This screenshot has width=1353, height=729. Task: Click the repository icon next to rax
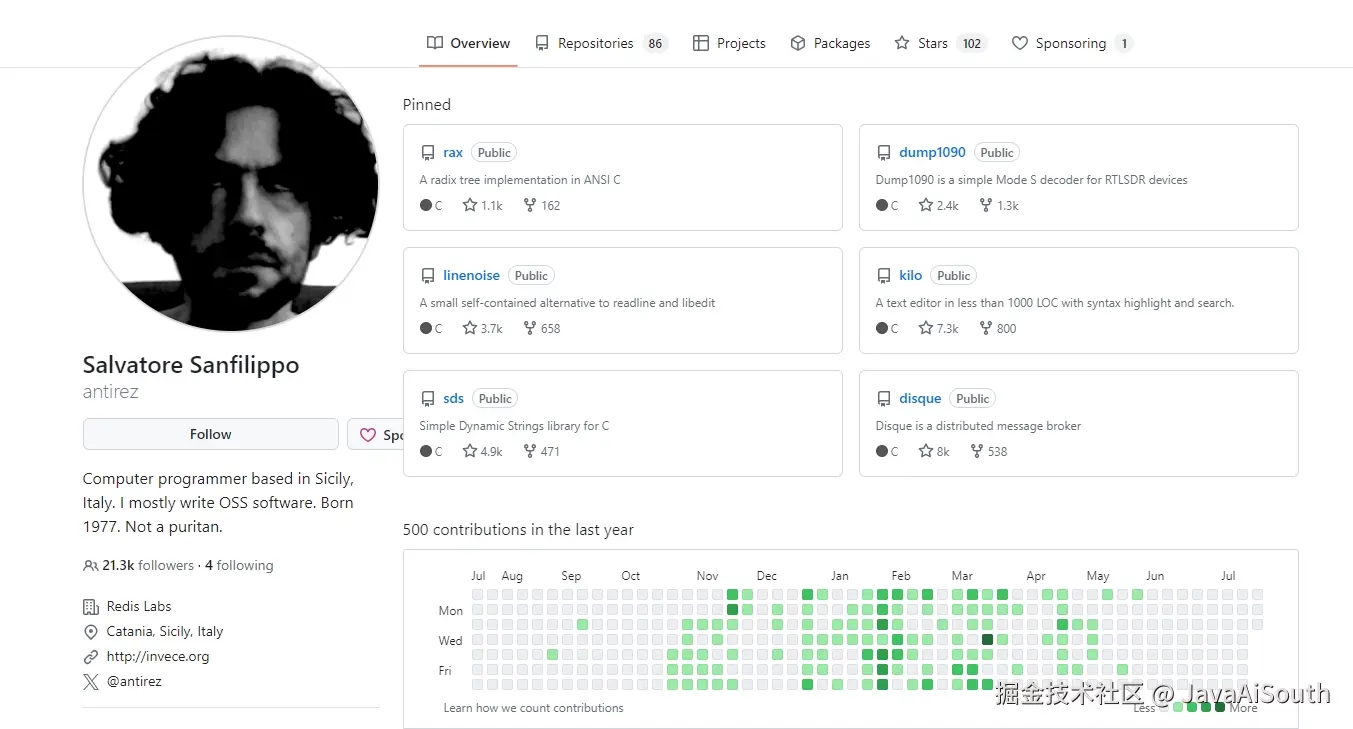pyautogui.click(x=428, y=153)
